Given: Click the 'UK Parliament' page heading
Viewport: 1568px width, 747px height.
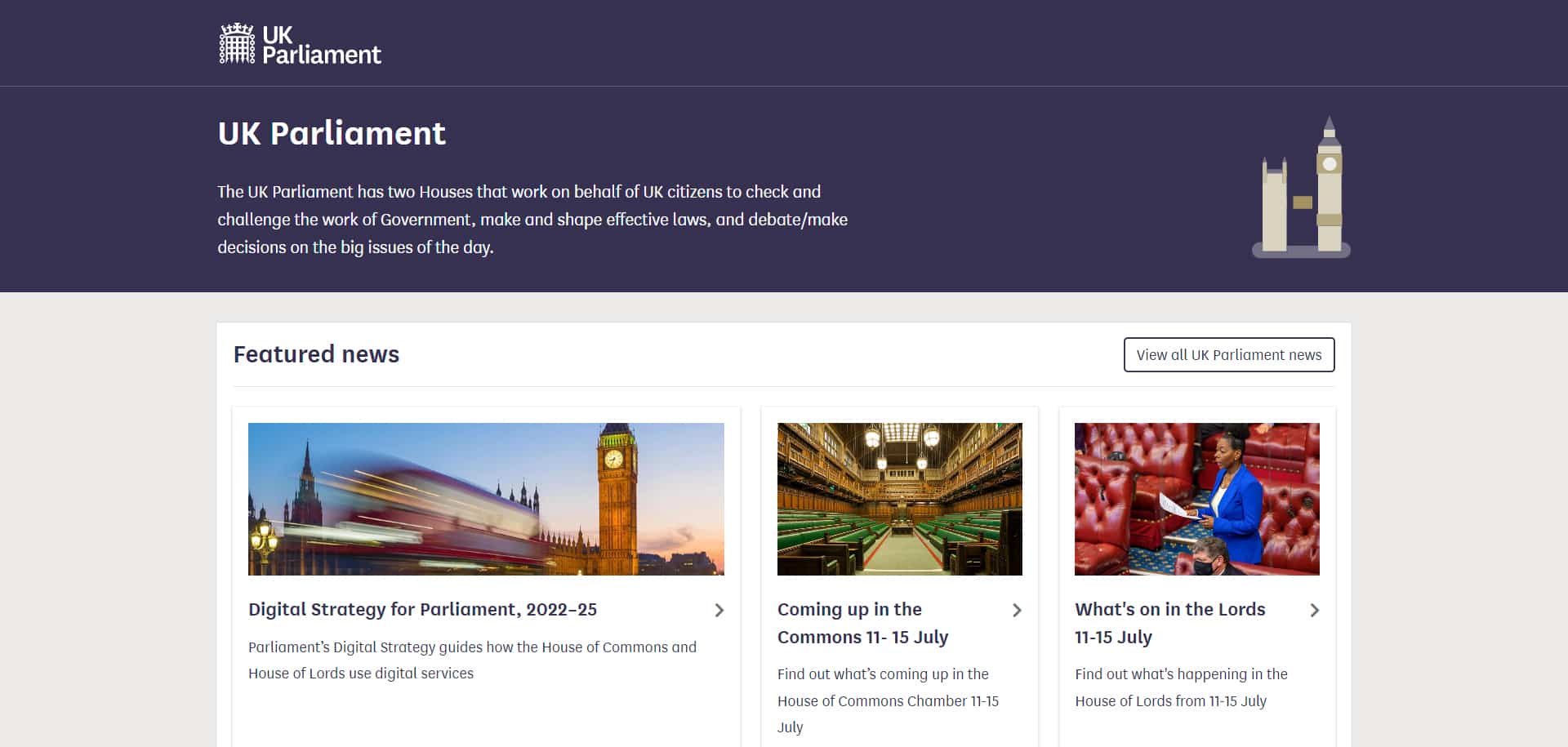Looking at the screenshot, I should point(332,133).
